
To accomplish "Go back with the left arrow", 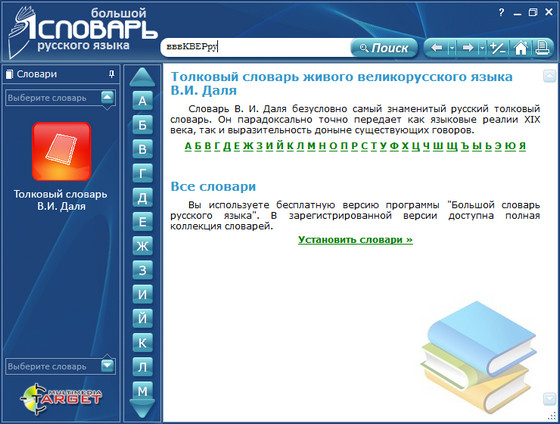I will (x=437, y=48).
